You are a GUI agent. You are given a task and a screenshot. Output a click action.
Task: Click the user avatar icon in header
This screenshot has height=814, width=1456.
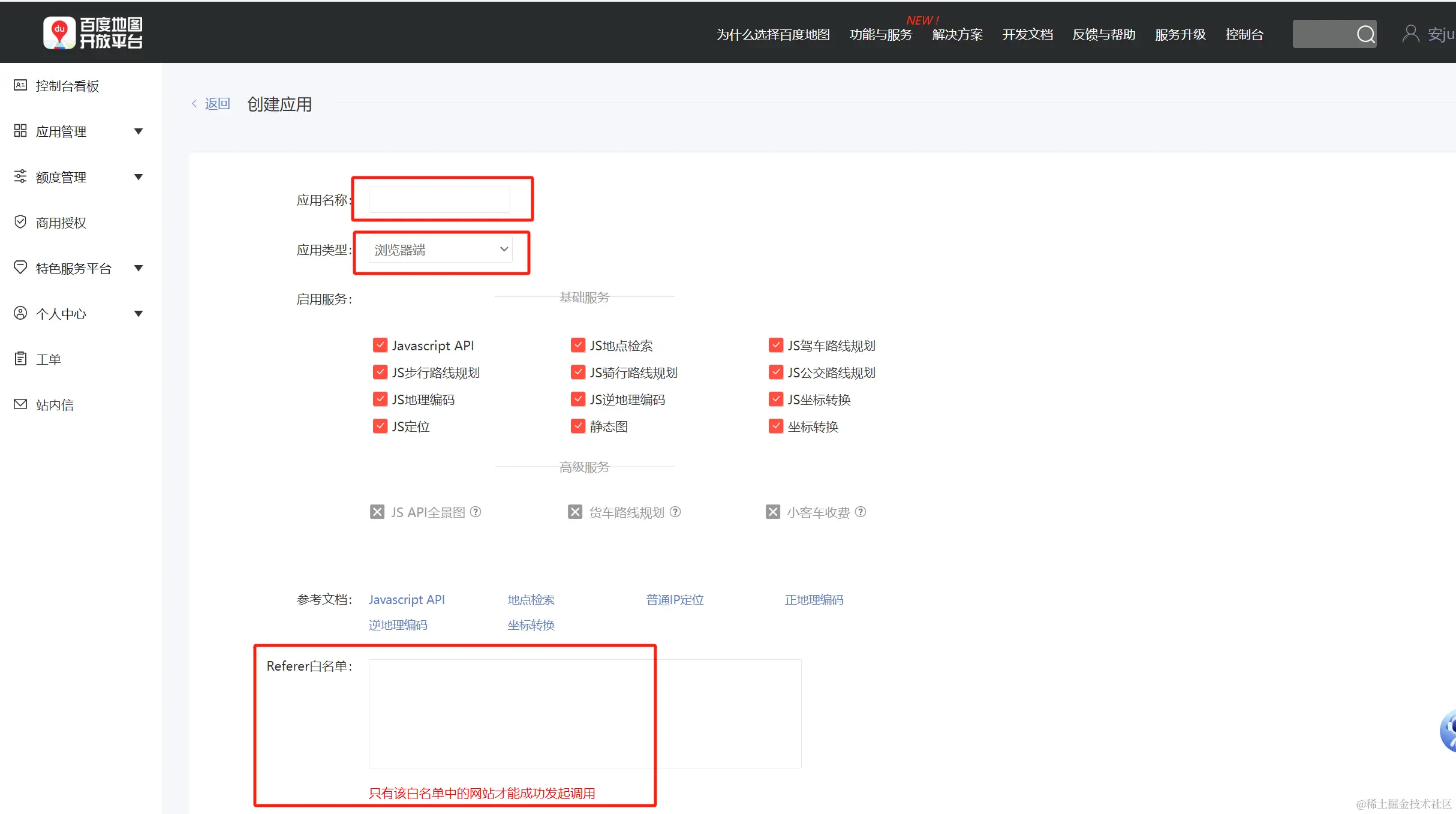(1410, 34)
